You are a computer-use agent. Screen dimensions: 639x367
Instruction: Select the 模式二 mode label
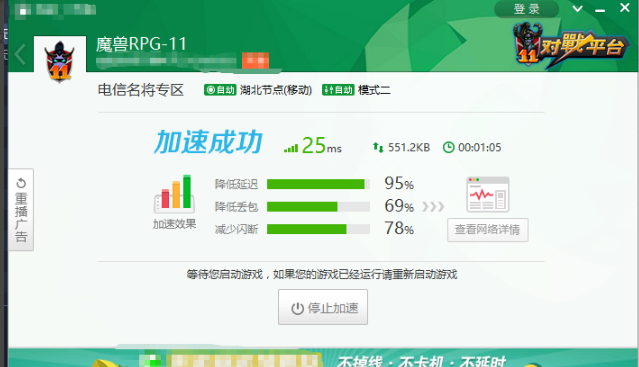(374, 90)
